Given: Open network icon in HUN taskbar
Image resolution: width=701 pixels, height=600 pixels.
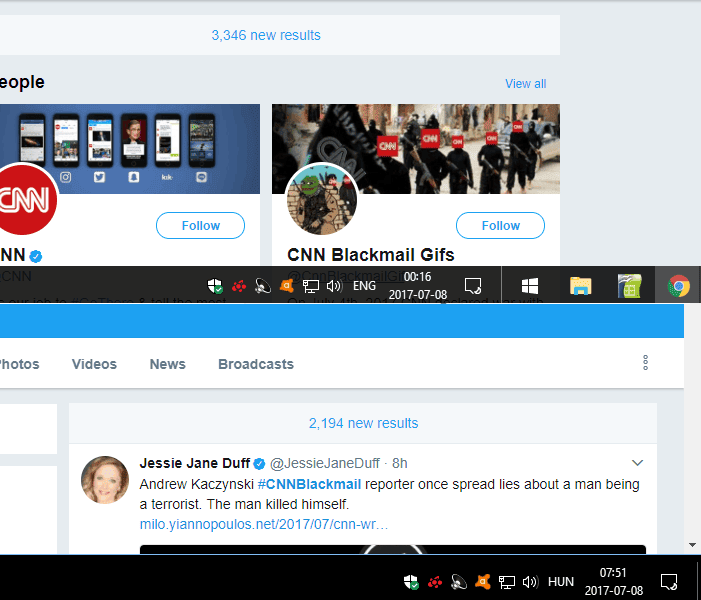Looking at the screenshot, I should pos(507,582).
